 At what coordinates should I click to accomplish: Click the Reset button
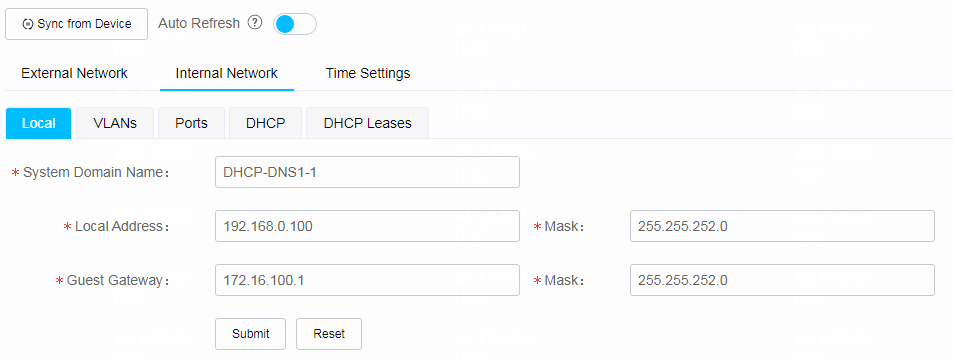(329, 334)
